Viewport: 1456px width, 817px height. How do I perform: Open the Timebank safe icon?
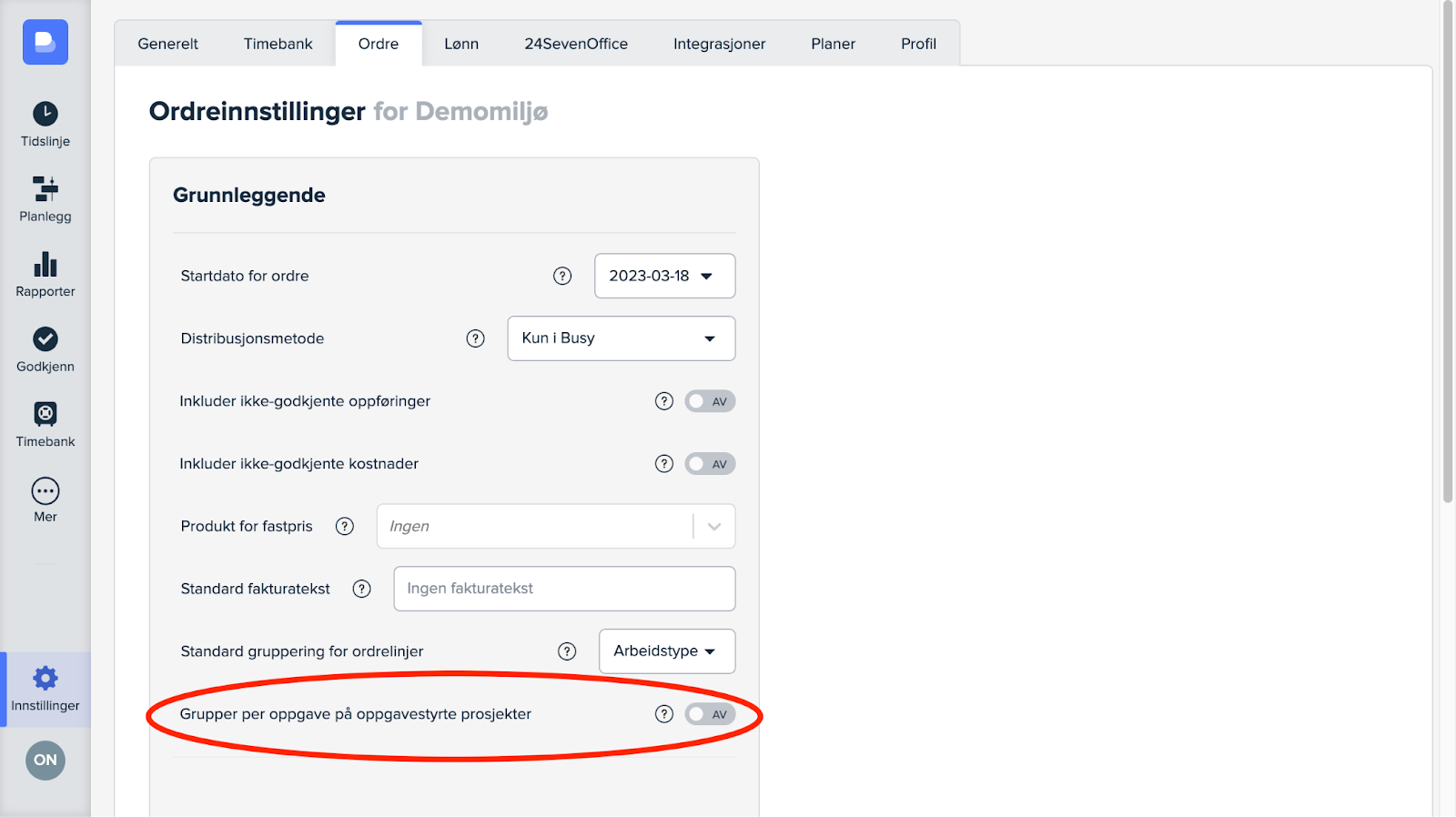point(45,414)
